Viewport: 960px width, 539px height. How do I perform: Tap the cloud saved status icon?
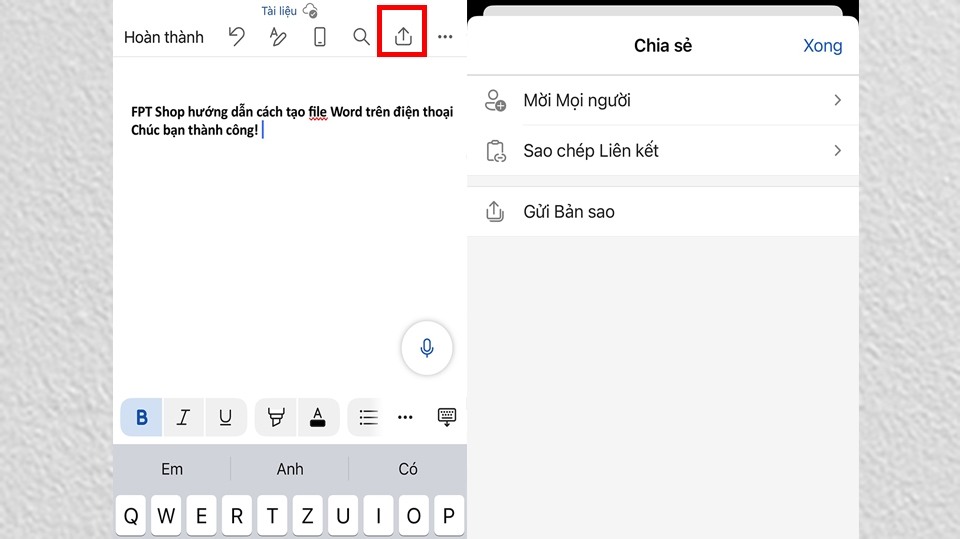point(310,10)
